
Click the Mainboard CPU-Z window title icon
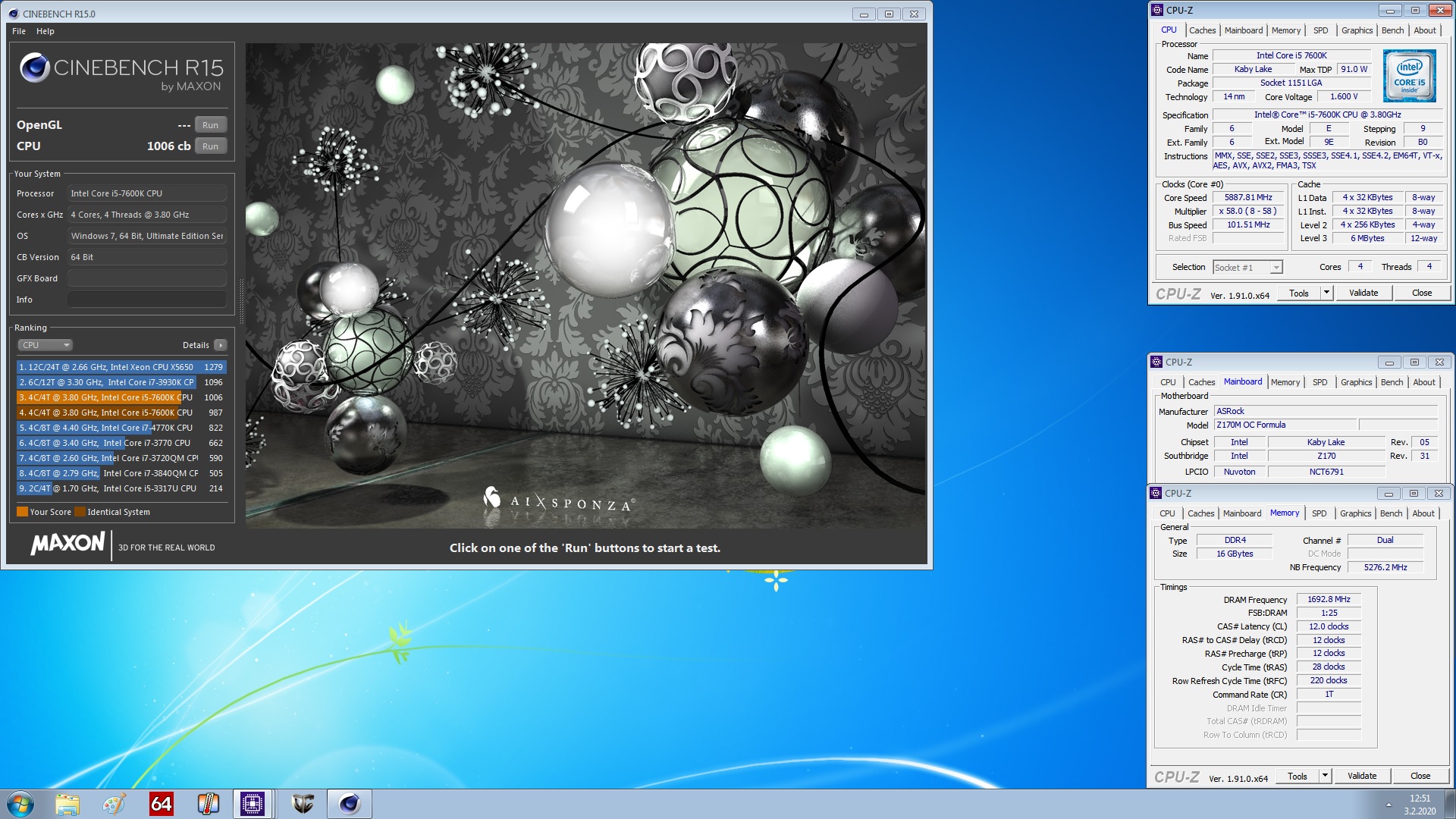(x=1156, y=362)
